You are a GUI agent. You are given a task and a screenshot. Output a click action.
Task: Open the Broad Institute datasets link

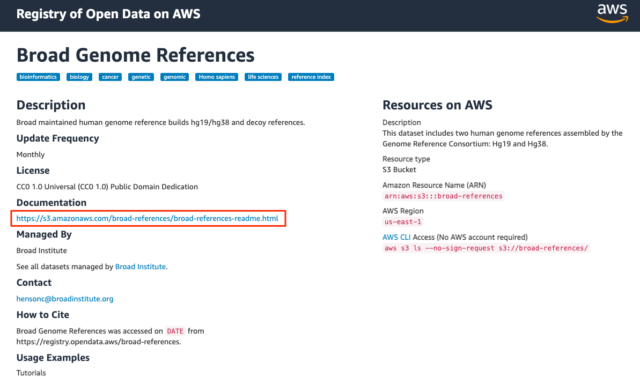coord(140,266)
